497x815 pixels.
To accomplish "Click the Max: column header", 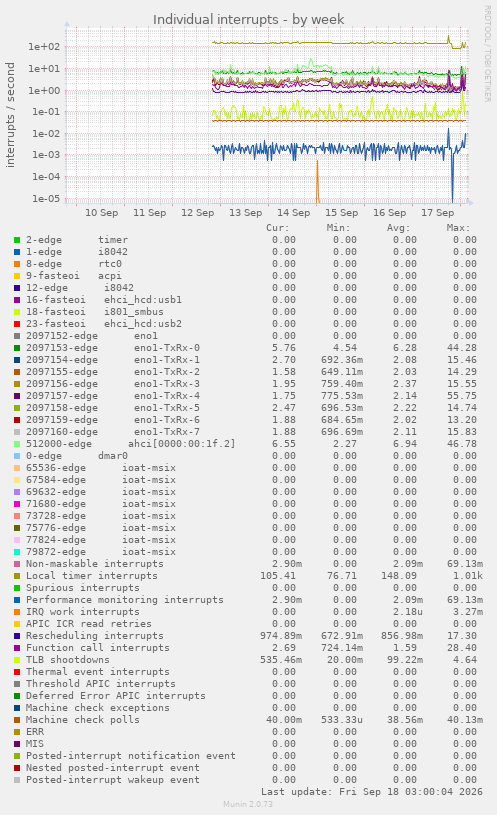I will click(x=458, y=228).
